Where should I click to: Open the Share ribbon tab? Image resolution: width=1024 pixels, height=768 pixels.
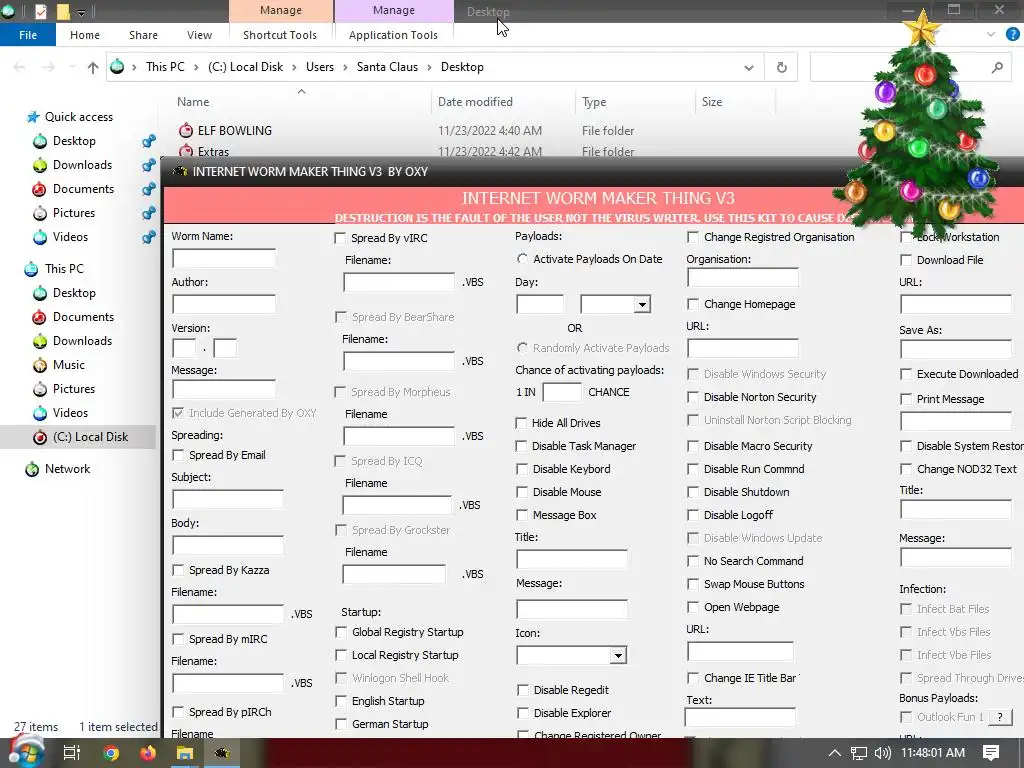(x=143, y=35)
